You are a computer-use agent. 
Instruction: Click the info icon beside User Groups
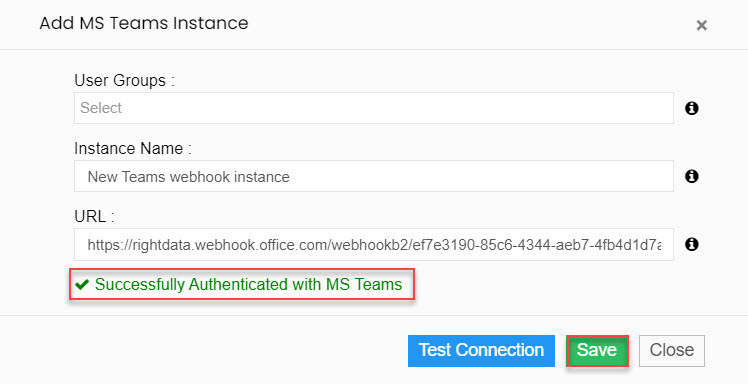pos(692,108)
